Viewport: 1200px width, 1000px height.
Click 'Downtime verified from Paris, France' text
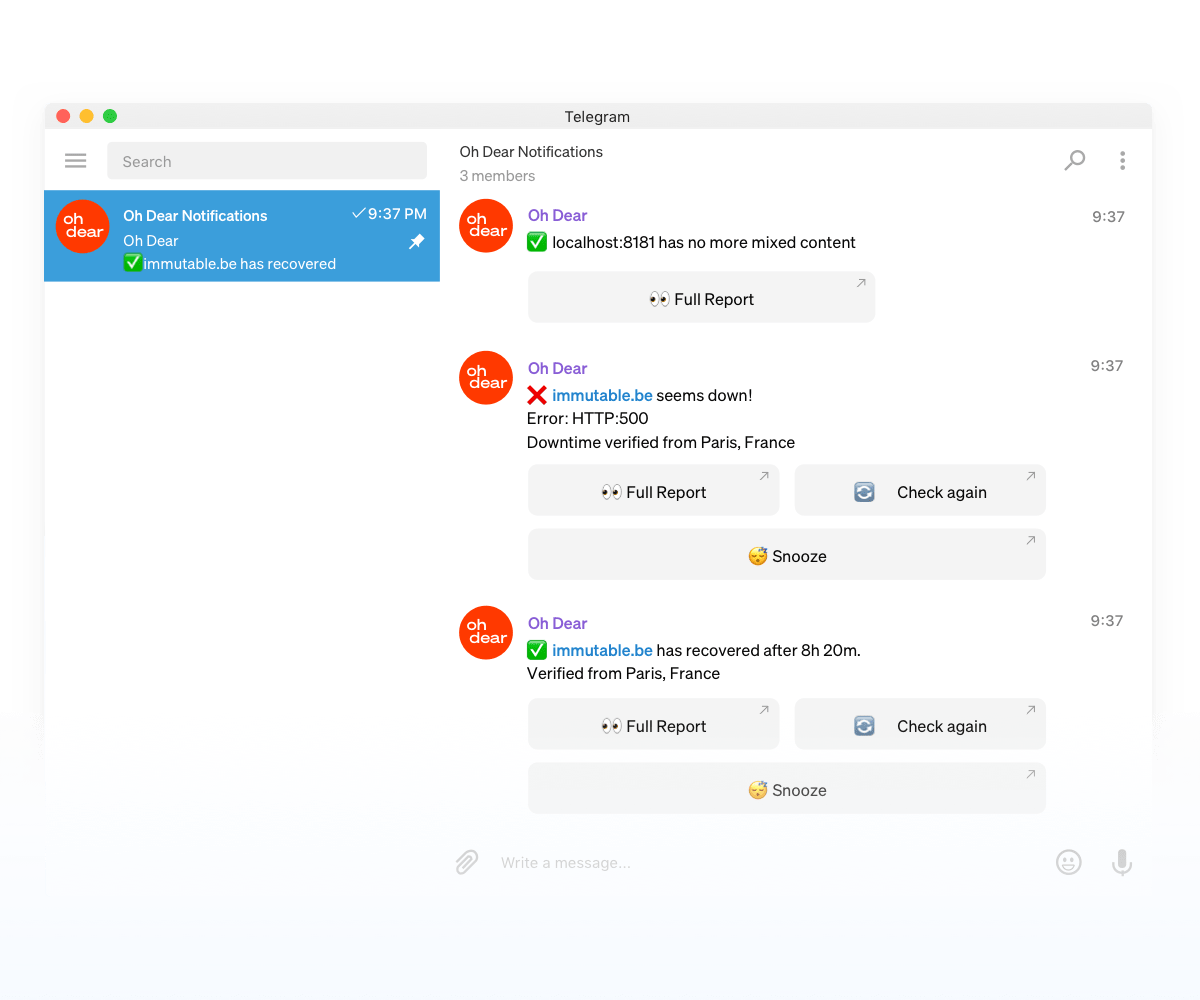661,443
